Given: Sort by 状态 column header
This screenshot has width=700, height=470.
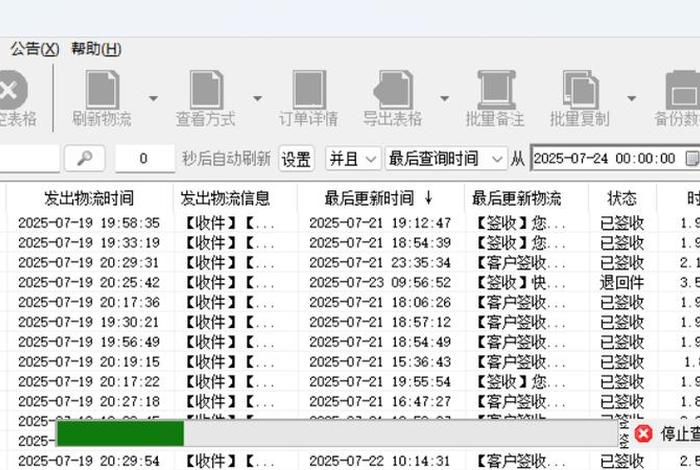Looking at the screenshot, I should point(622,198).
